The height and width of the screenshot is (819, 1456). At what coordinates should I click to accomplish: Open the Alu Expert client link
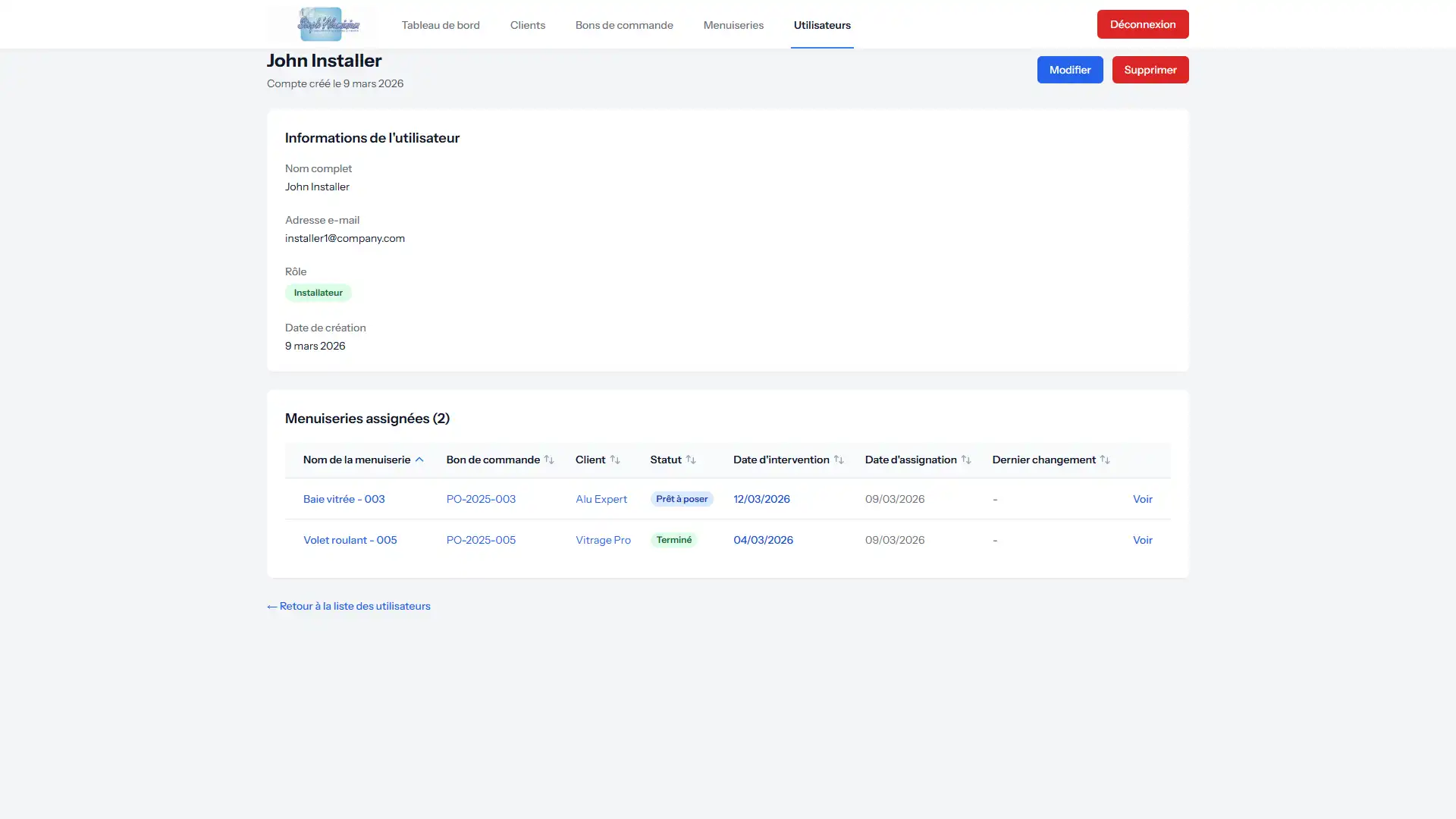[x=601, y=499]
